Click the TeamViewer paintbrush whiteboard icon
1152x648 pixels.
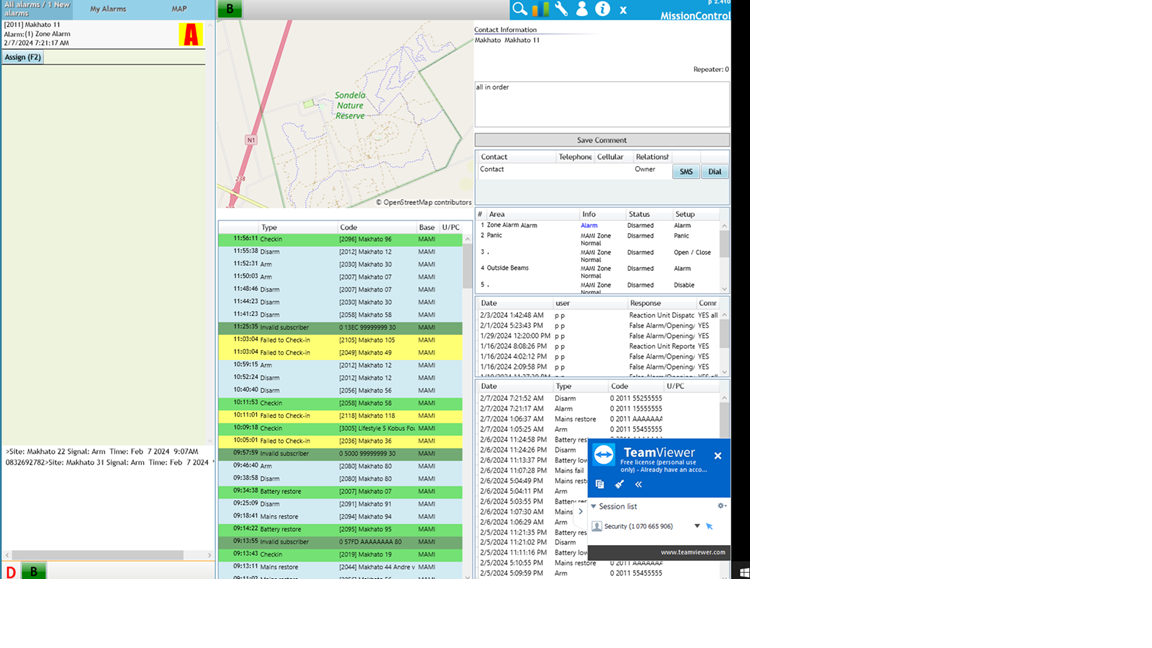(x=619, y=484)
